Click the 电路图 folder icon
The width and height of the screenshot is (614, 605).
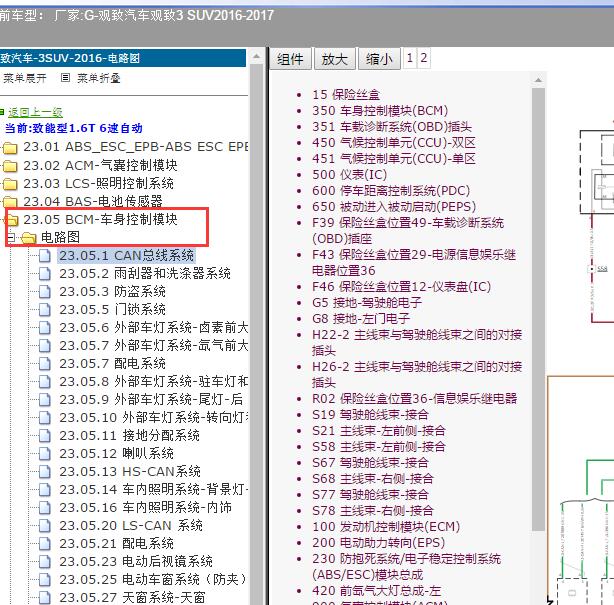29,237
